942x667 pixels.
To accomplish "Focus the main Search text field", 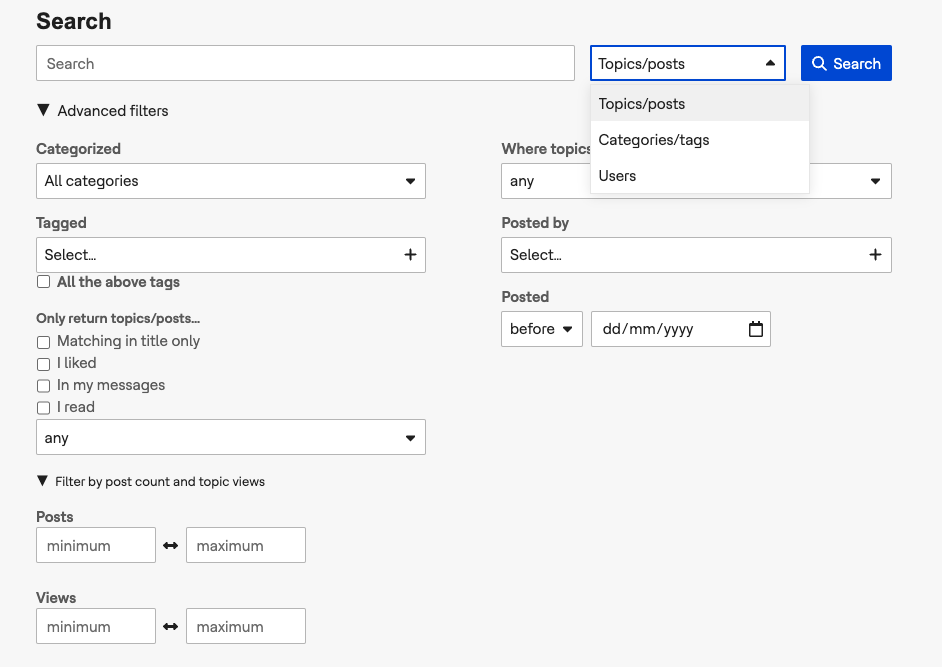I will tap(305, 63).
